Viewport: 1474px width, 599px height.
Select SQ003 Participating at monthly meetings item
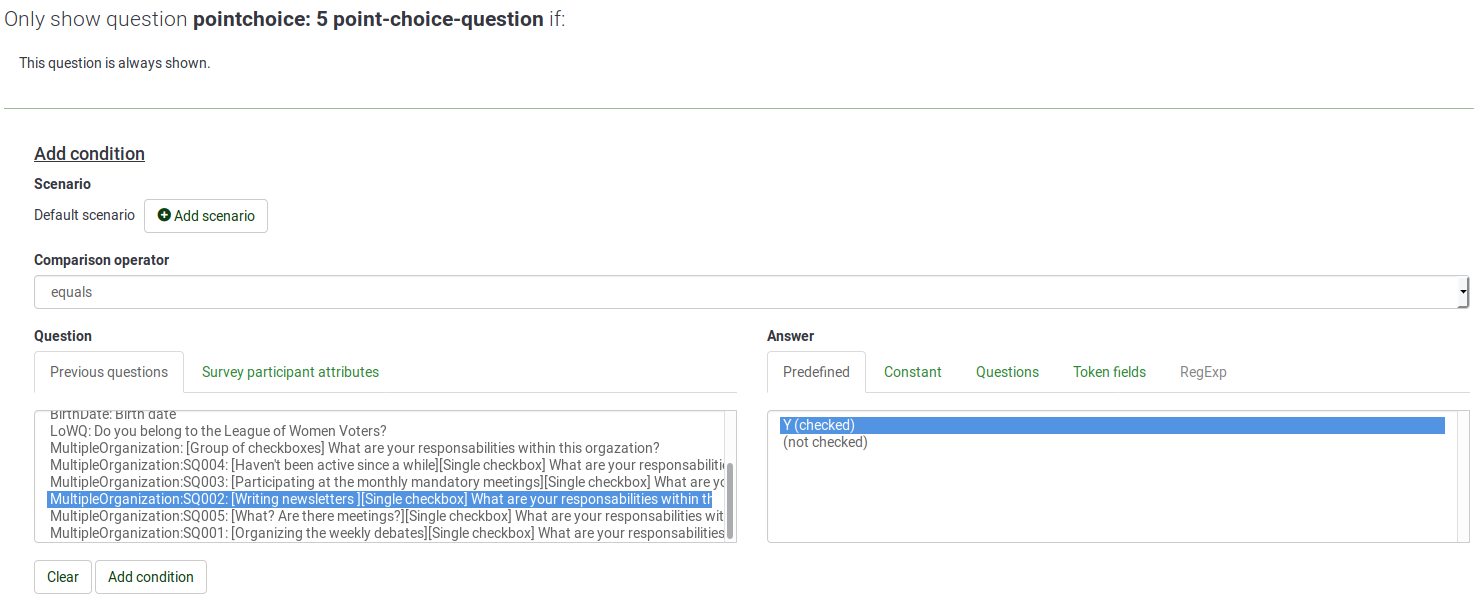386,482
